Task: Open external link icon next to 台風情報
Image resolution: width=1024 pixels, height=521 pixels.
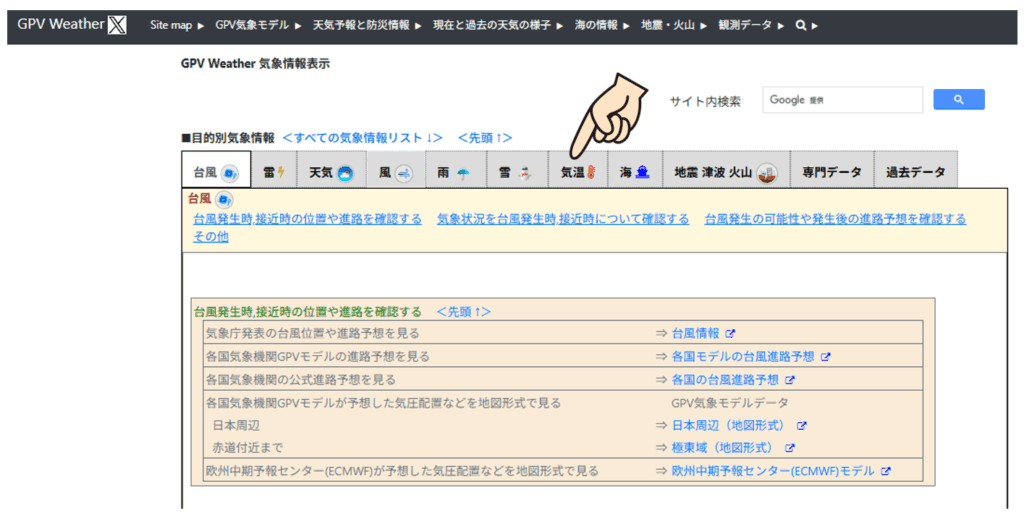Action: click(730, 333)
